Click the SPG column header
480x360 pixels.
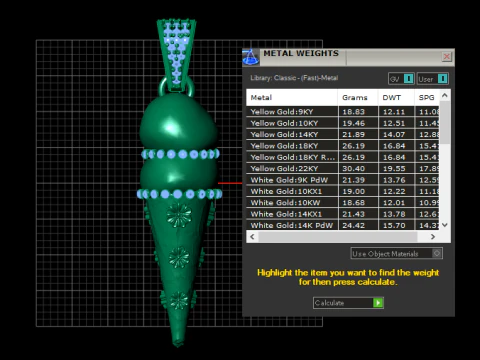point(427,98)
